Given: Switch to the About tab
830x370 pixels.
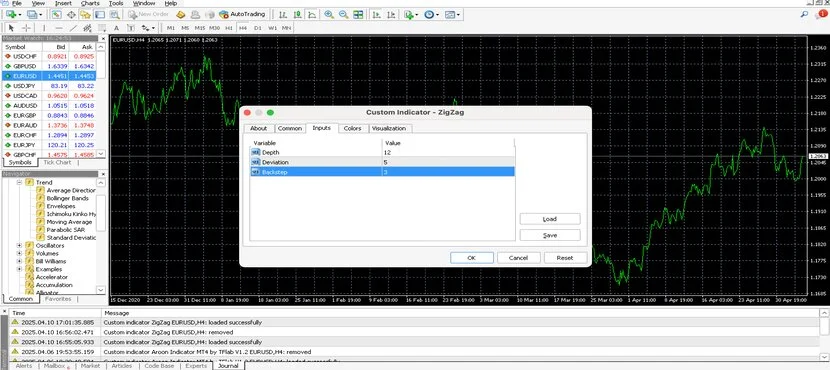Looking at the screenshot, I should (258, 129).
